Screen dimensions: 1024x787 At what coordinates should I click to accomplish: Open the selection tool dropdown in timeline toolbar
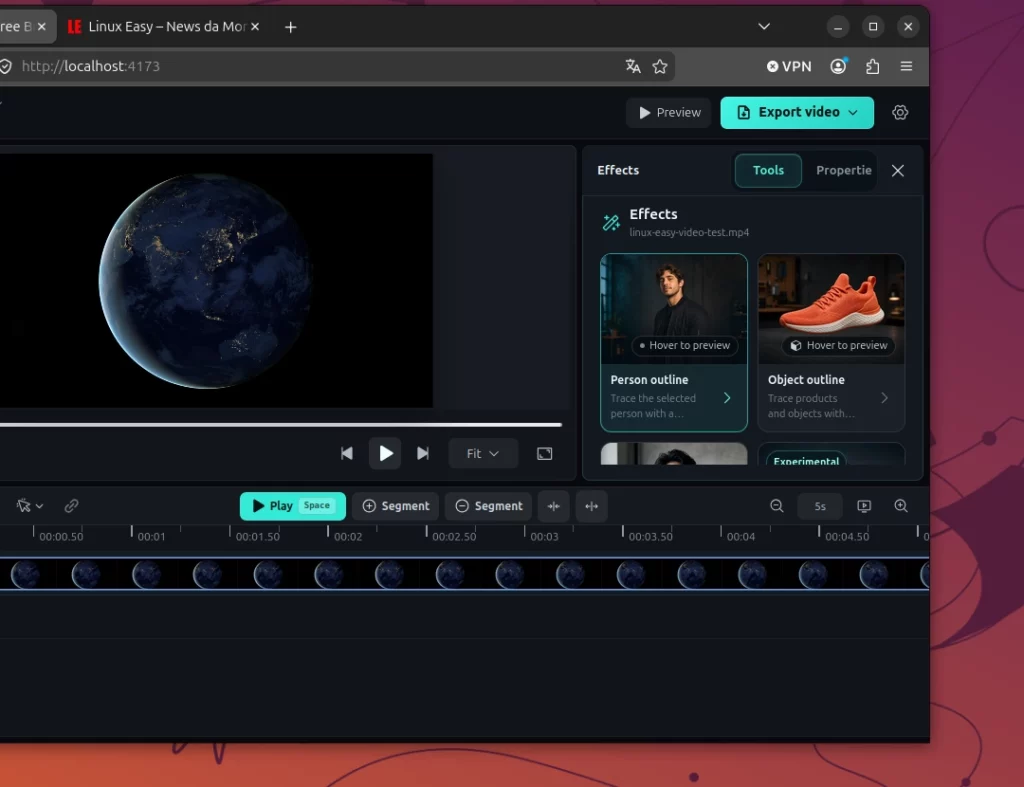(29, 506)
